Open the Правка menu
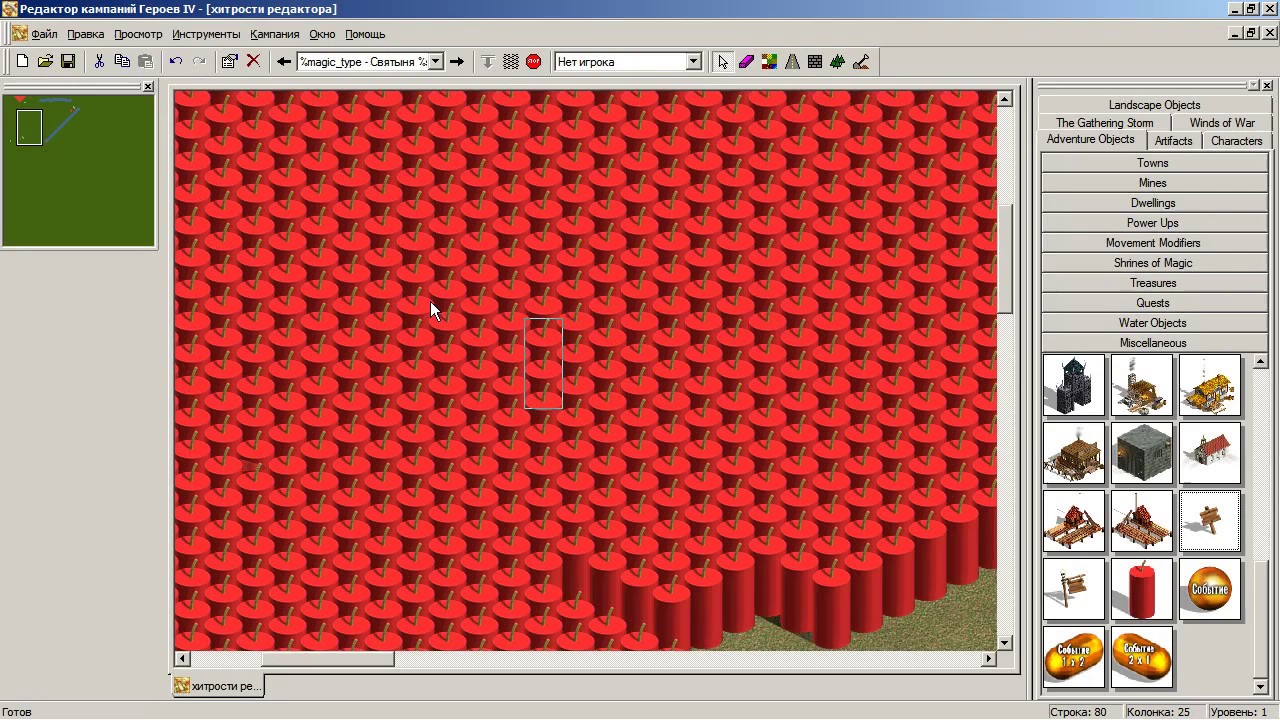Image resolution: width=1280 pixels, height=720 pixels. pyautogui.click(x=86, y=34)
